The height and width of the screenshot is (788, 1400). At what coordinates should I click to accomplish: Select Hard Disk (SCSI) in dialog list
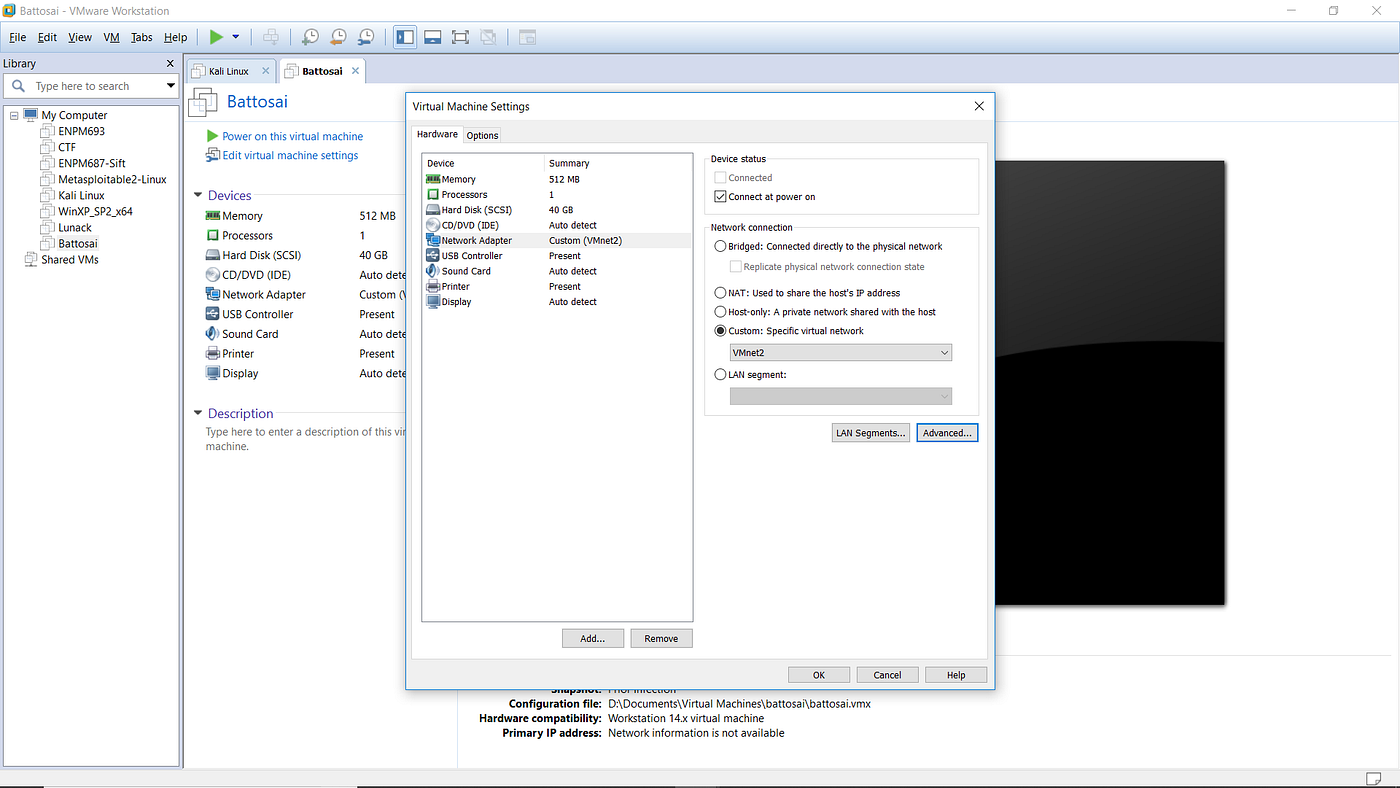click(557, 210)
